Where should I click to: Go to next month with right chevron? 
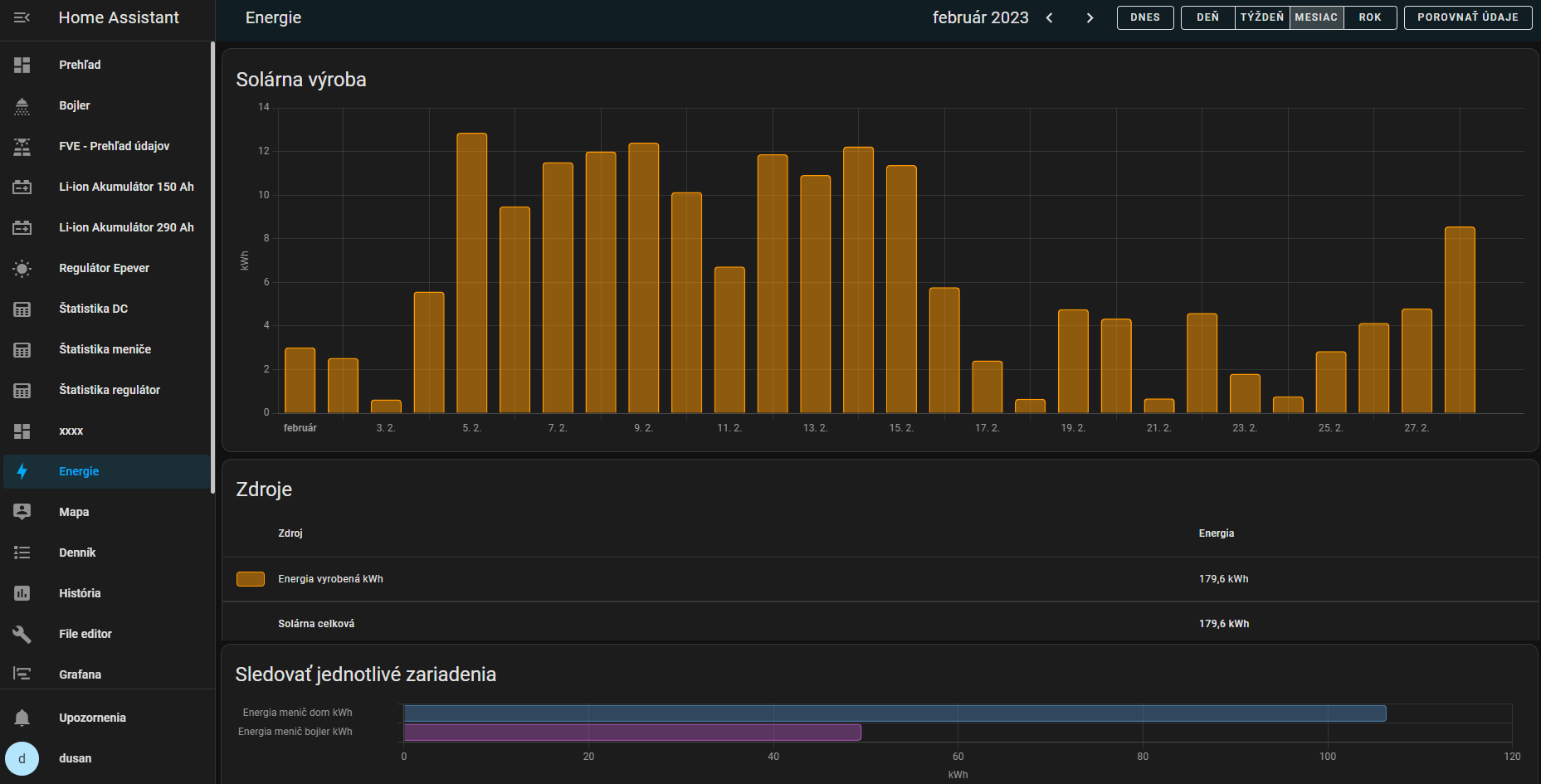click(x=1090, y=17)
